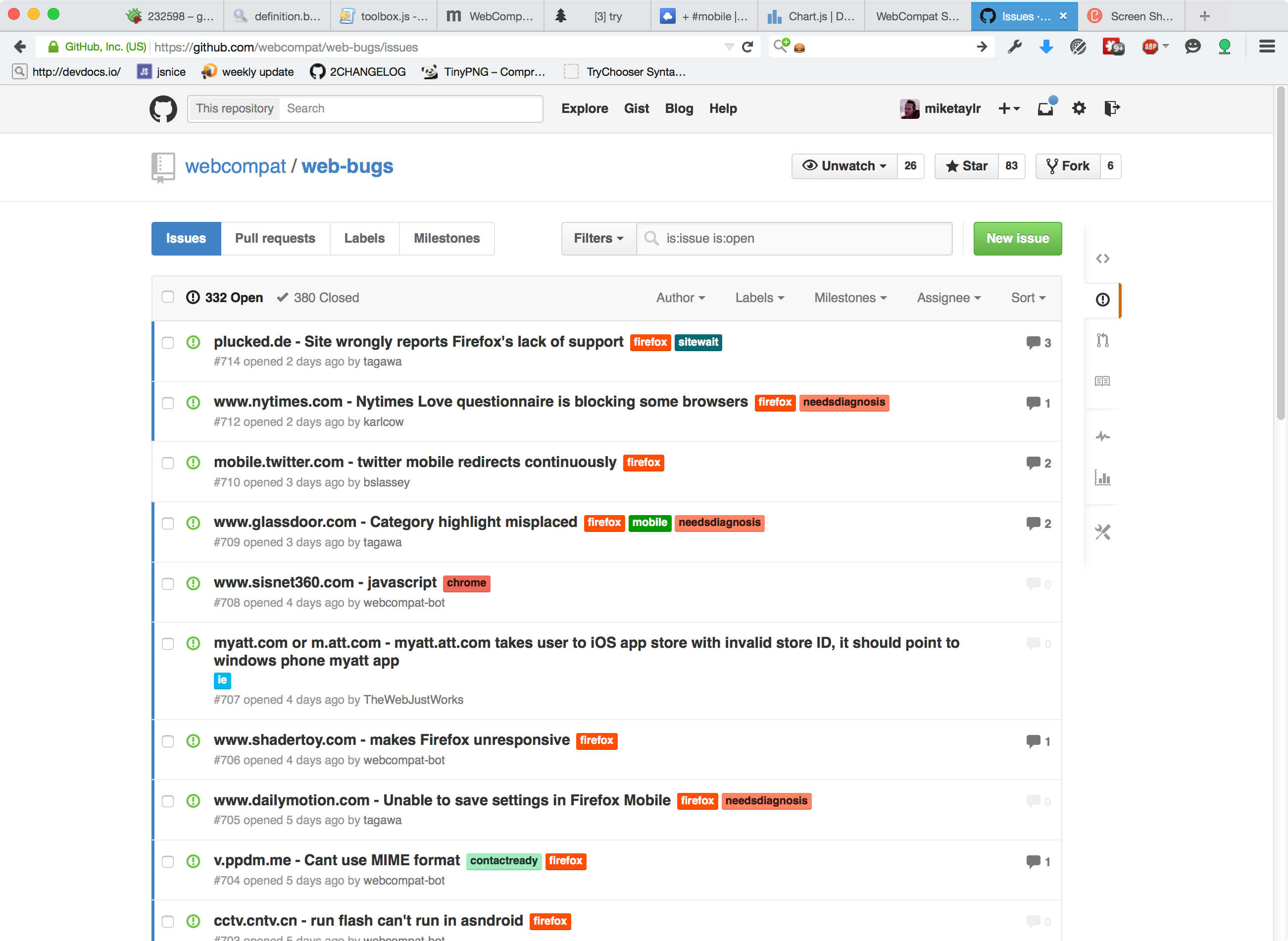Open Pull requests sidebar icon

(1102, 340)
